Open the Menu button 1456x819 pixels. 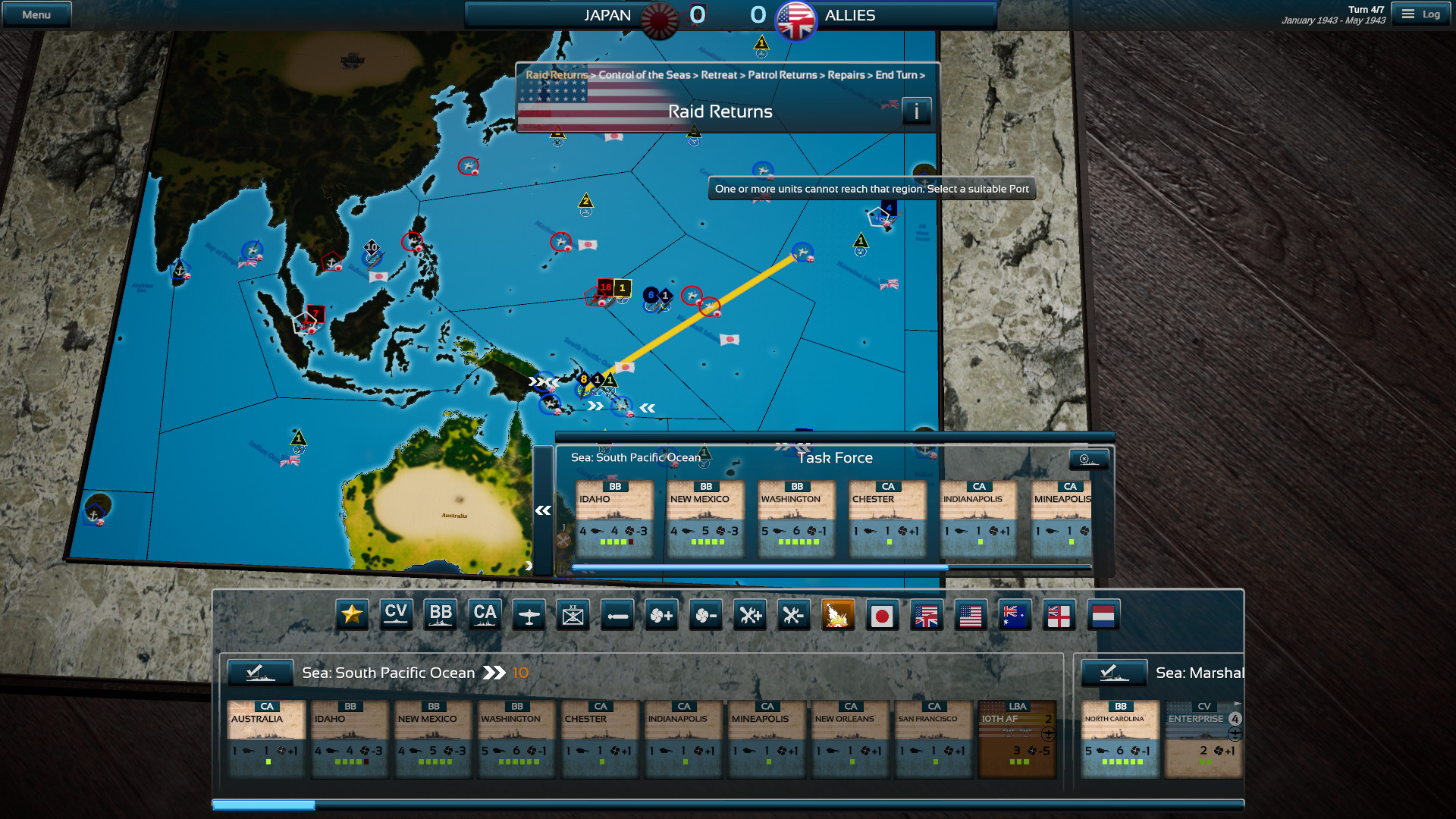[36, 14]
